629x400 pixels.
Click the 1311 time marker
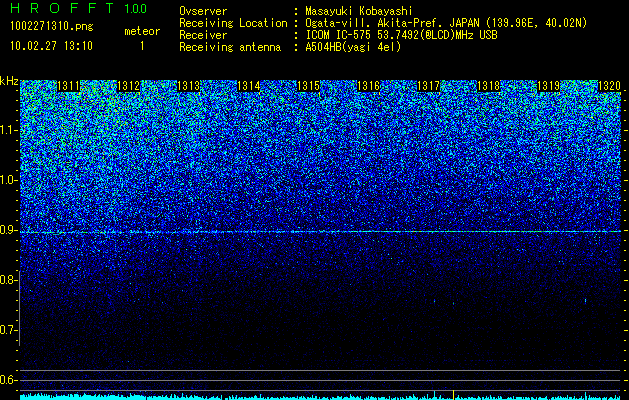pyautogui.click(x=69, y=86)
